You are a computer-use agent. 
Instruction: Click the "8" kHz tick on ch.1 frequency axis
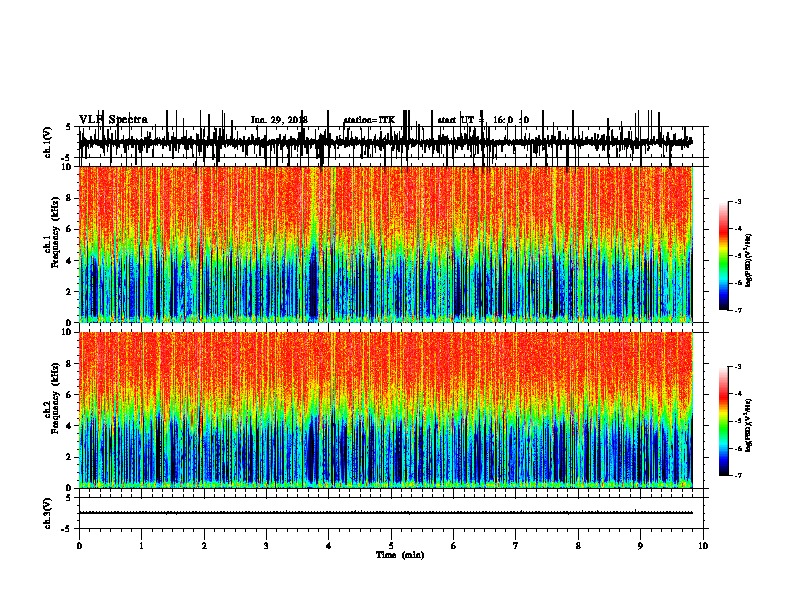click(x=70, y=198)
